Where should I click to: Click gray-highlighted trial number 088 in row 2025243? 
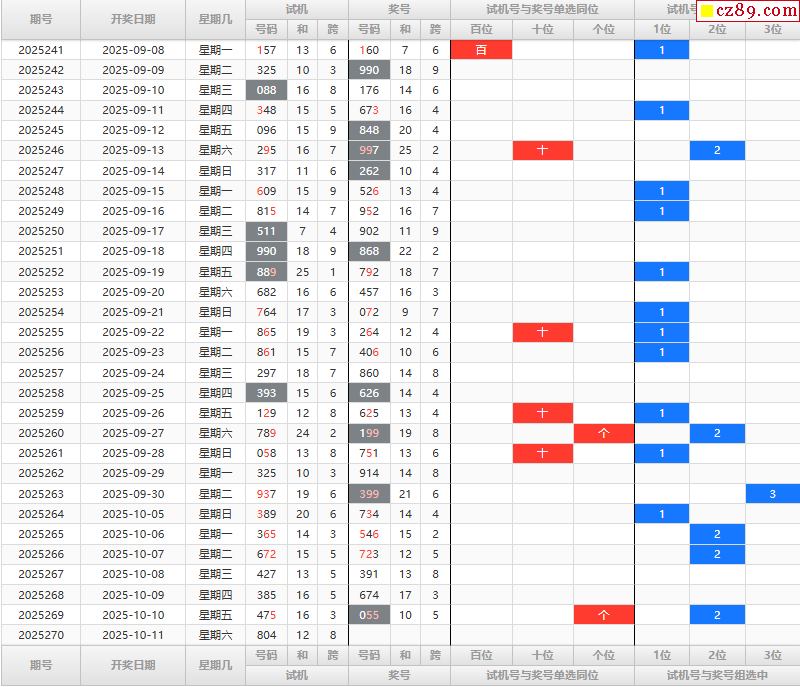(x=266, y=90)
